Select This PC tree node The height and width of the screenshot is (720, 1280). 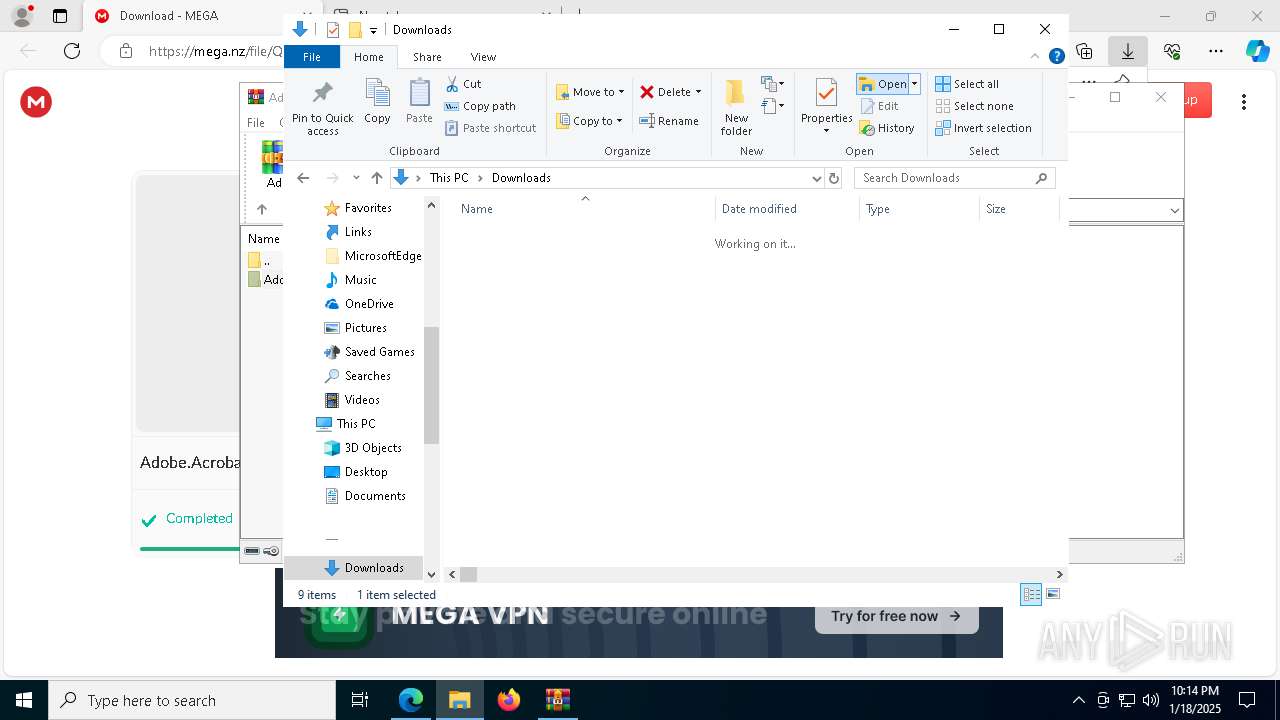pos(346,424)
